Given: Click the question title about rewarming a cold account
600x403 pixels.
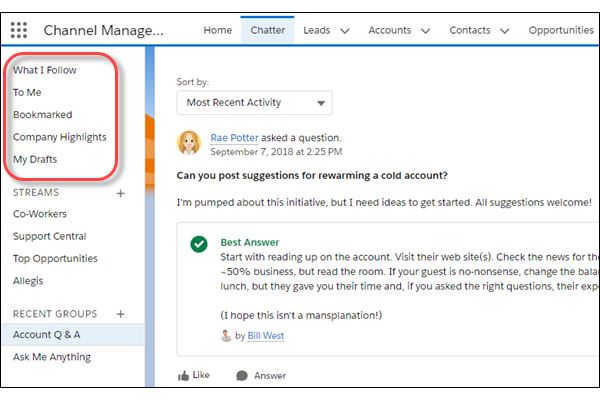Looking at the screenshot, I should point(312,176).
